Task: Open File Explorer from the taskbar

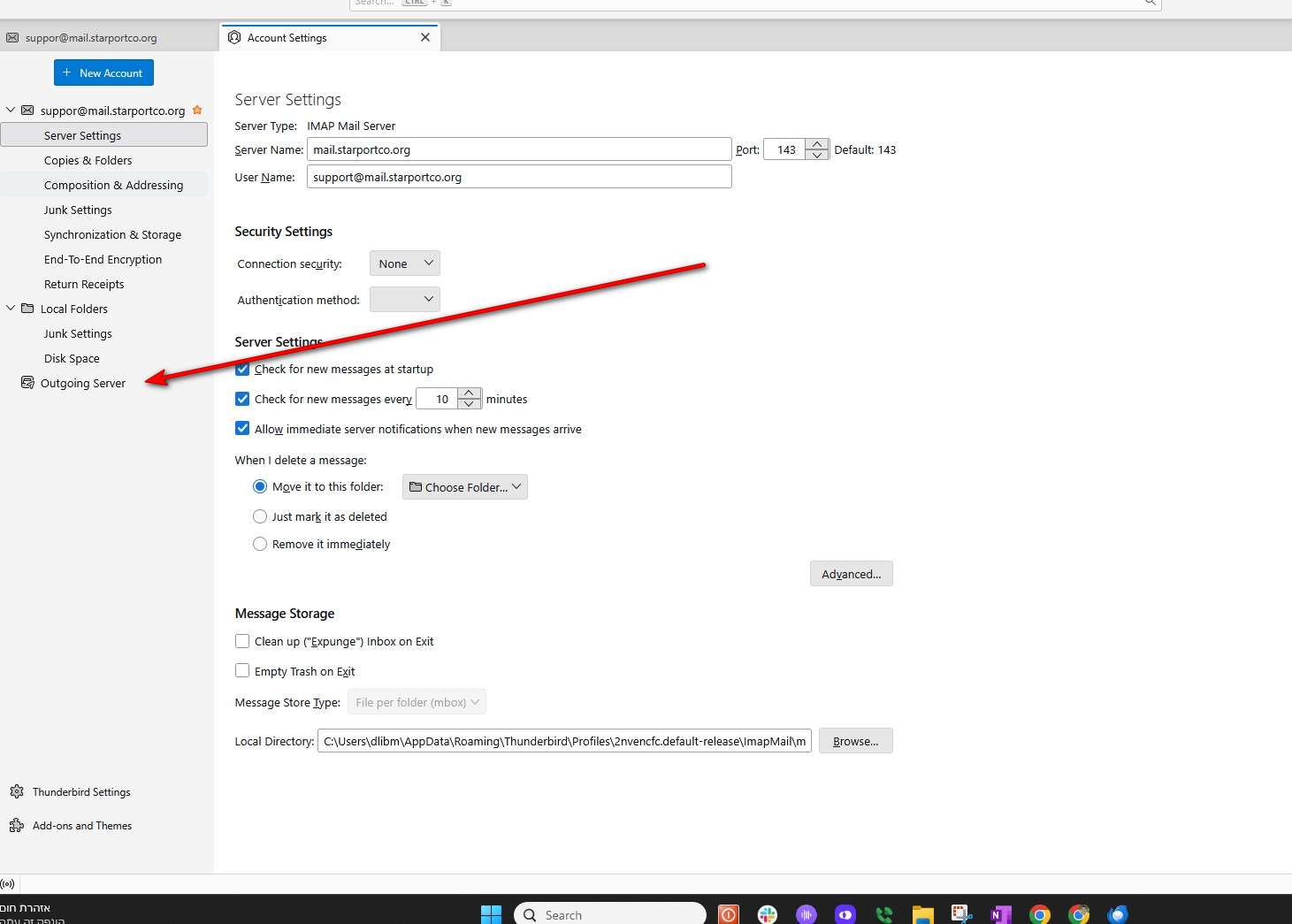Action: (x=923, y=914)
